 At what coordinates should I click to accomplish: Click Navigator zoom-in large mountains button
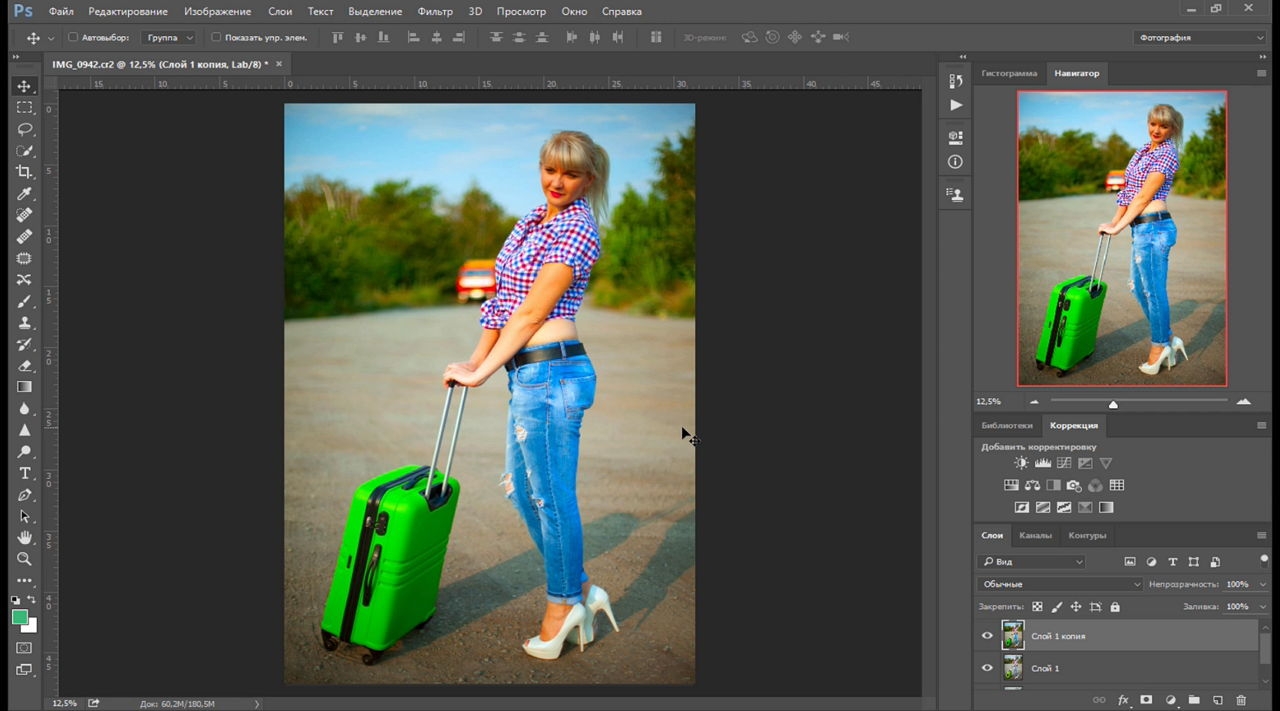coord(1244,401)
